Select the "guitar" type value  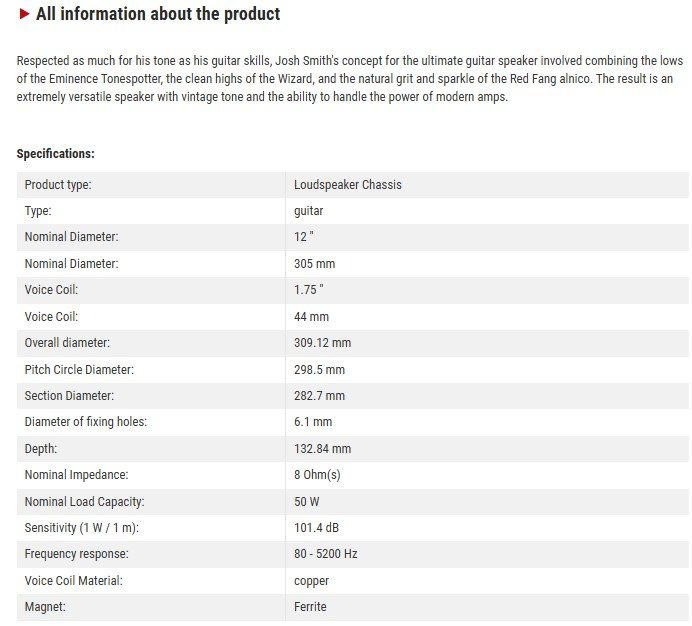(309, 211)
